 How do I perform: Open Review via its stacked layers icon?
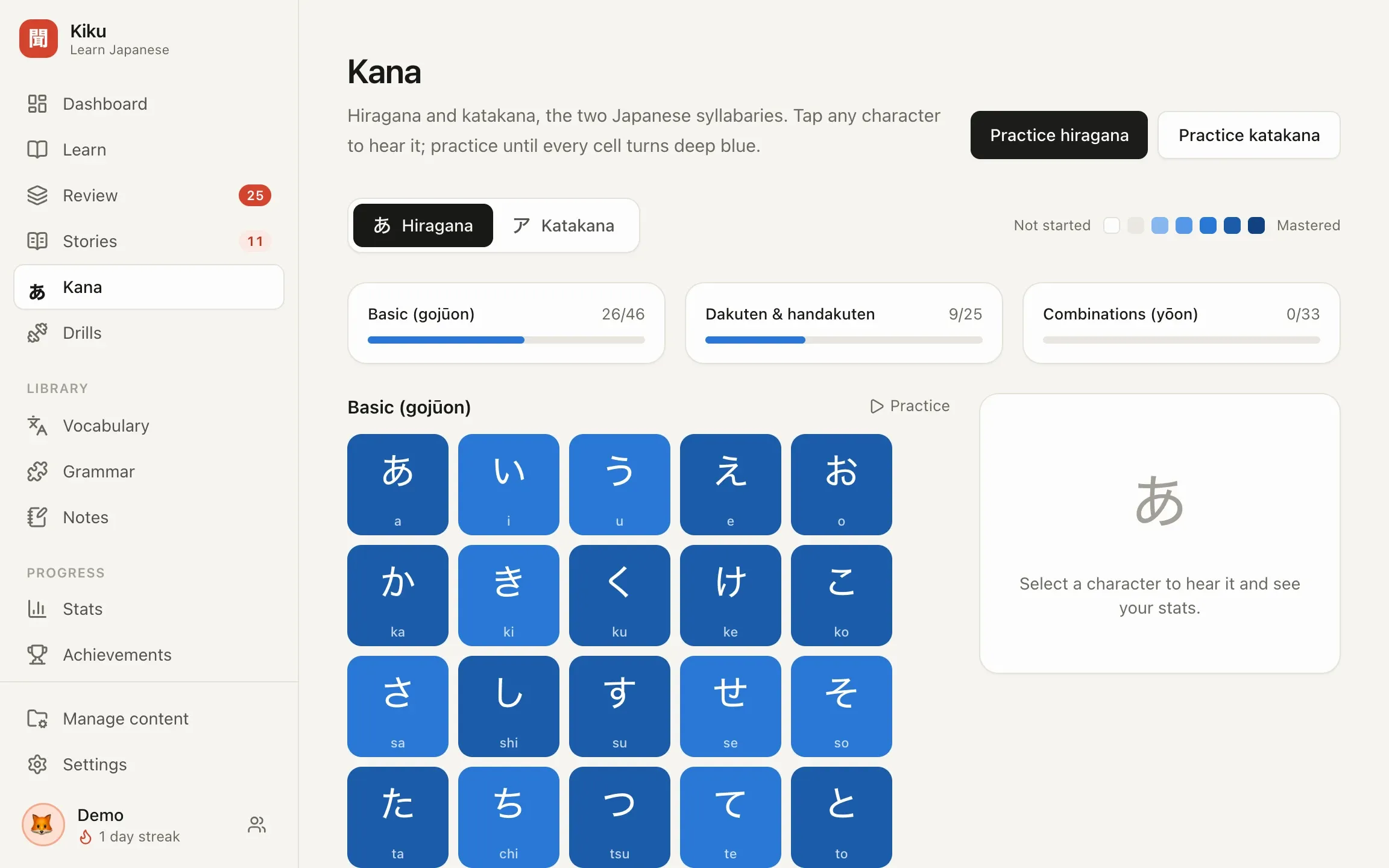[37, 195]
